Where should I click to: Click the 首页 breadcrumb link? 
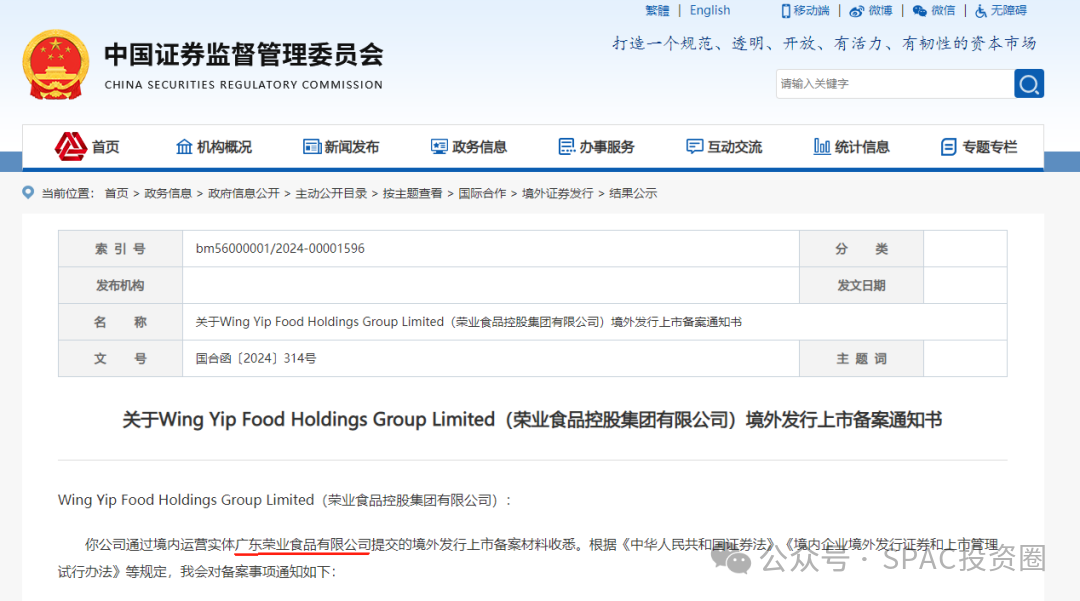click(x=116, y=193)
